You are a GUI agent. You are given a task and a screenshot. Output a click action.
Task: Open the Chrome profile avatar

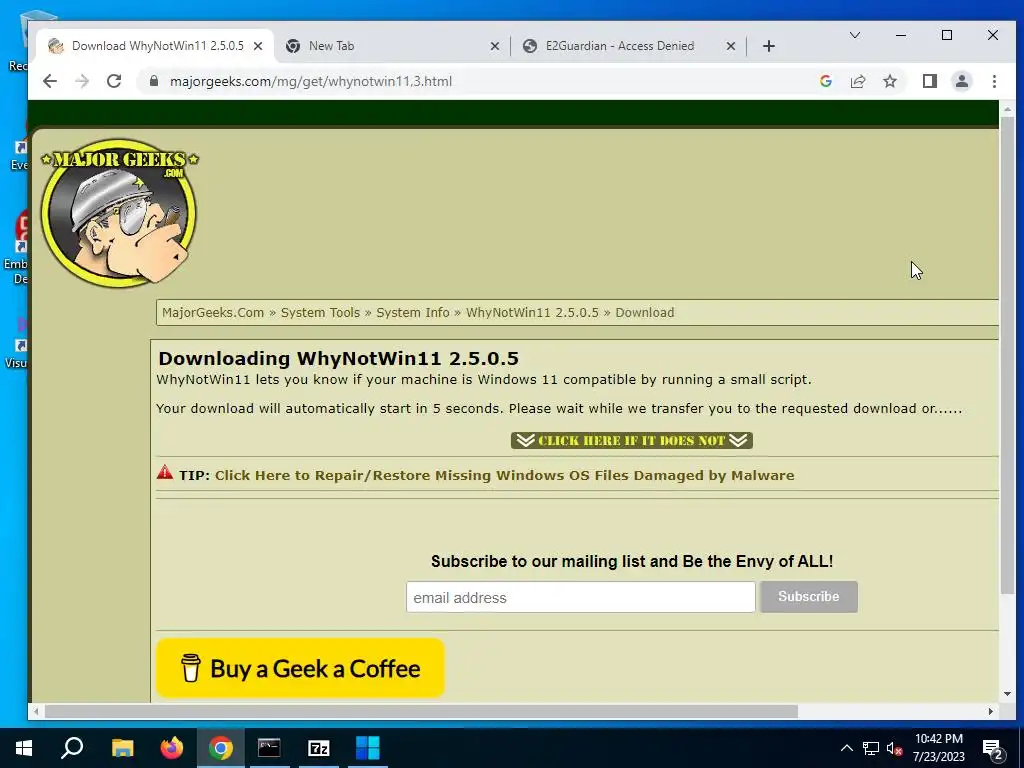pyautogui.click(x=961, y=81)
